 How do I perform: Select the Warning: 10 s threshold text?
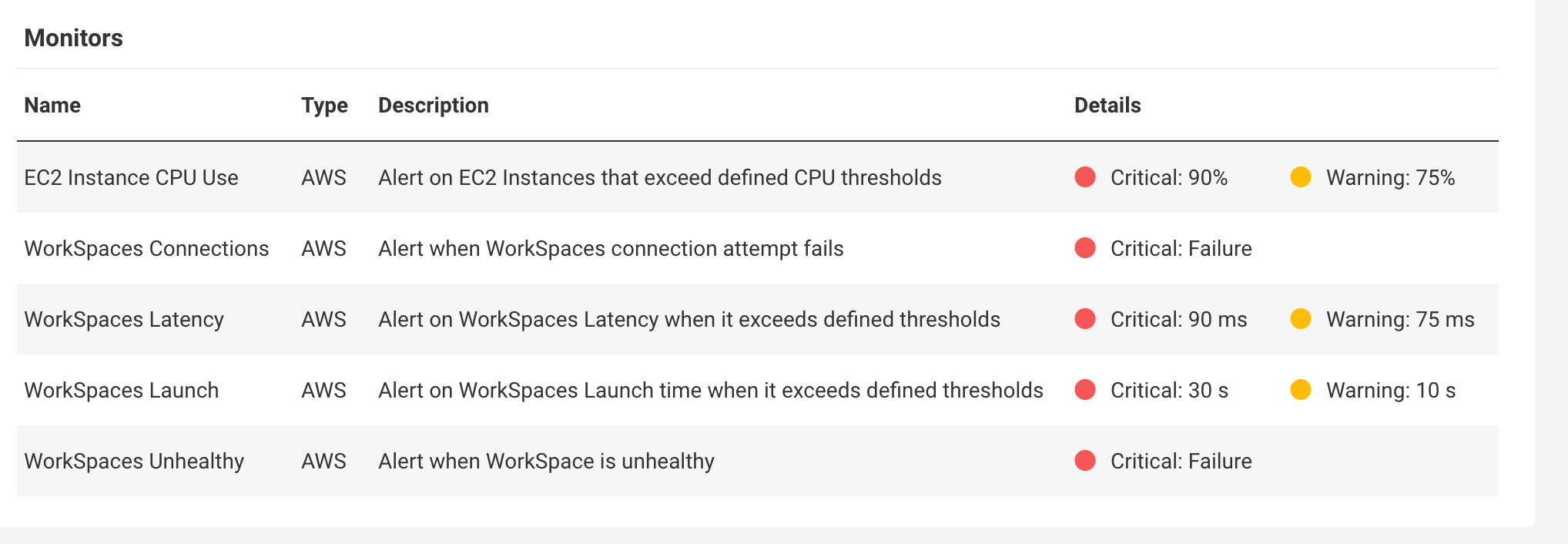[x=1391, y=391]
